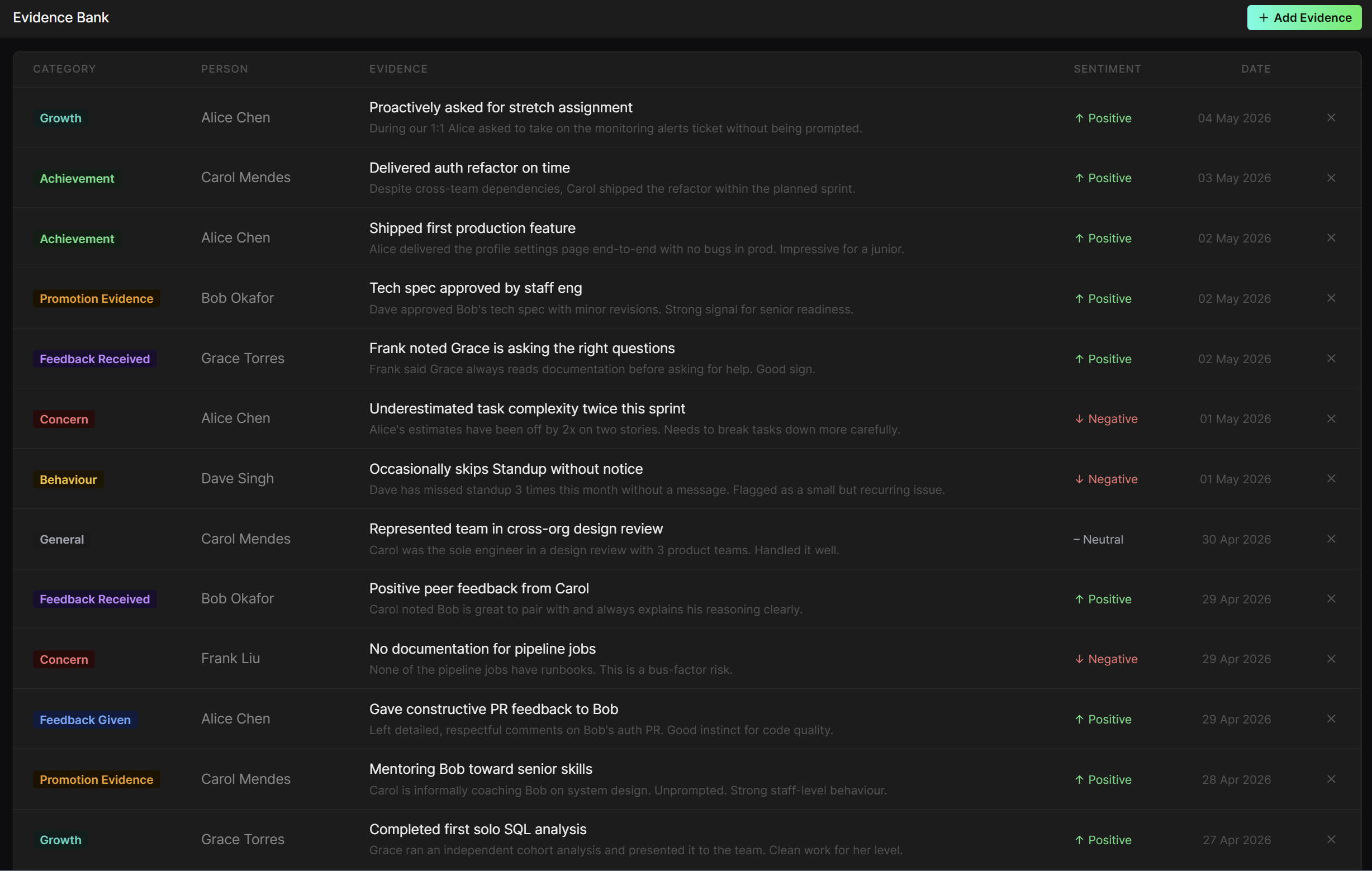Click the Date column header
Screen dimensions: 1372x871
tap(1256, 69)
